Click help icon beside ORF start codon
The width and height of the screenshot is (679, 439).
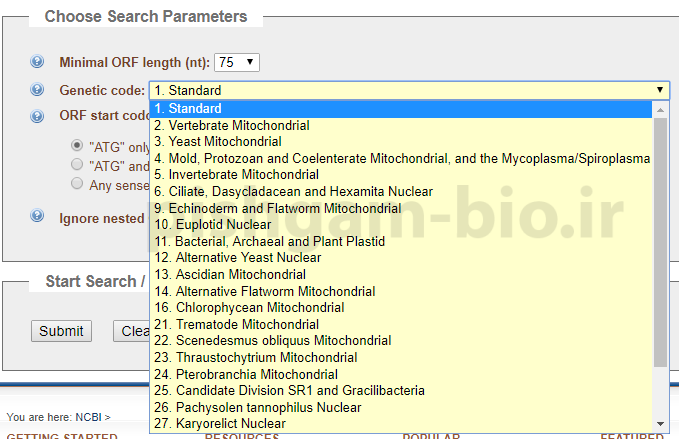[x=37, y=116]
